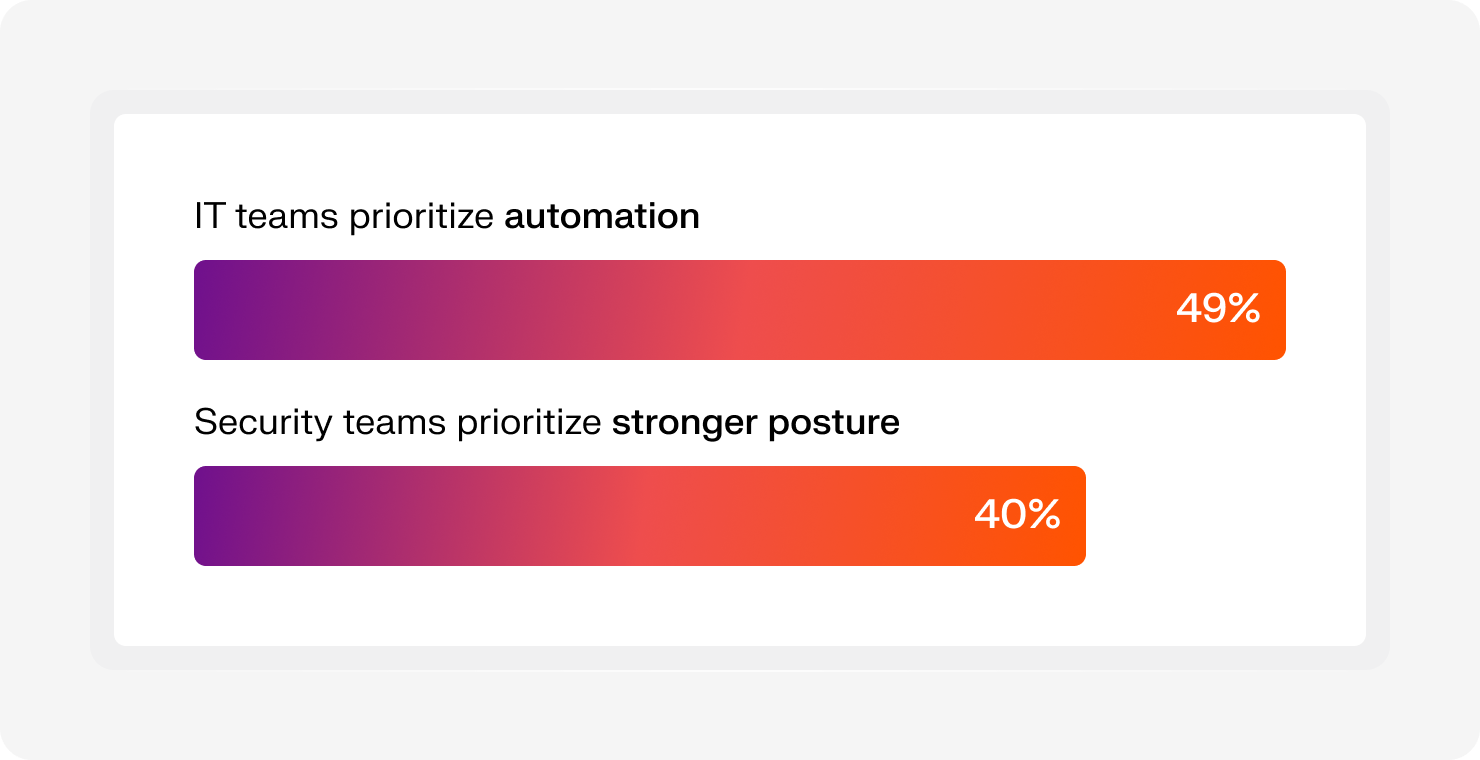Click the word "Security"
This screenshot has height=760, width=1480.
263,424
